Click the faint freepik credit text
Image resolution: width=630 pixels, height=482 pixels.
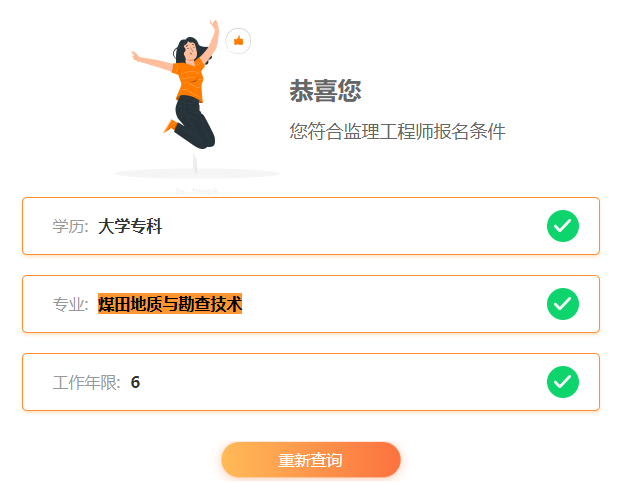click(x=197, y=191)
